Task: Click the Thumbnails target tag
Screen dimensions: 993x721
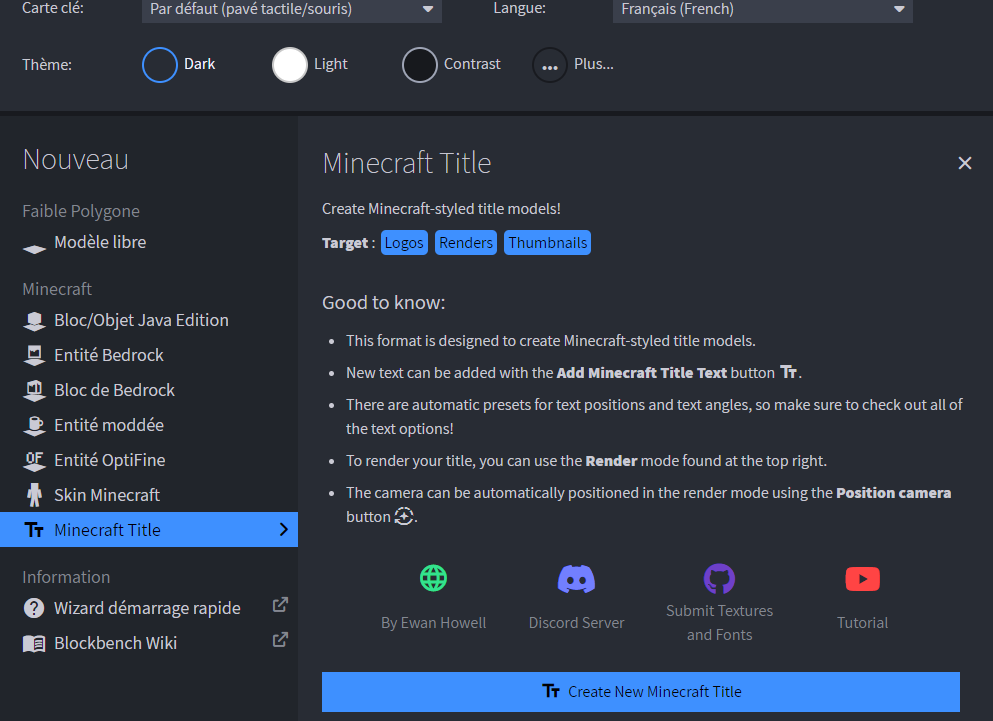Action: click(x=548, y=243)
